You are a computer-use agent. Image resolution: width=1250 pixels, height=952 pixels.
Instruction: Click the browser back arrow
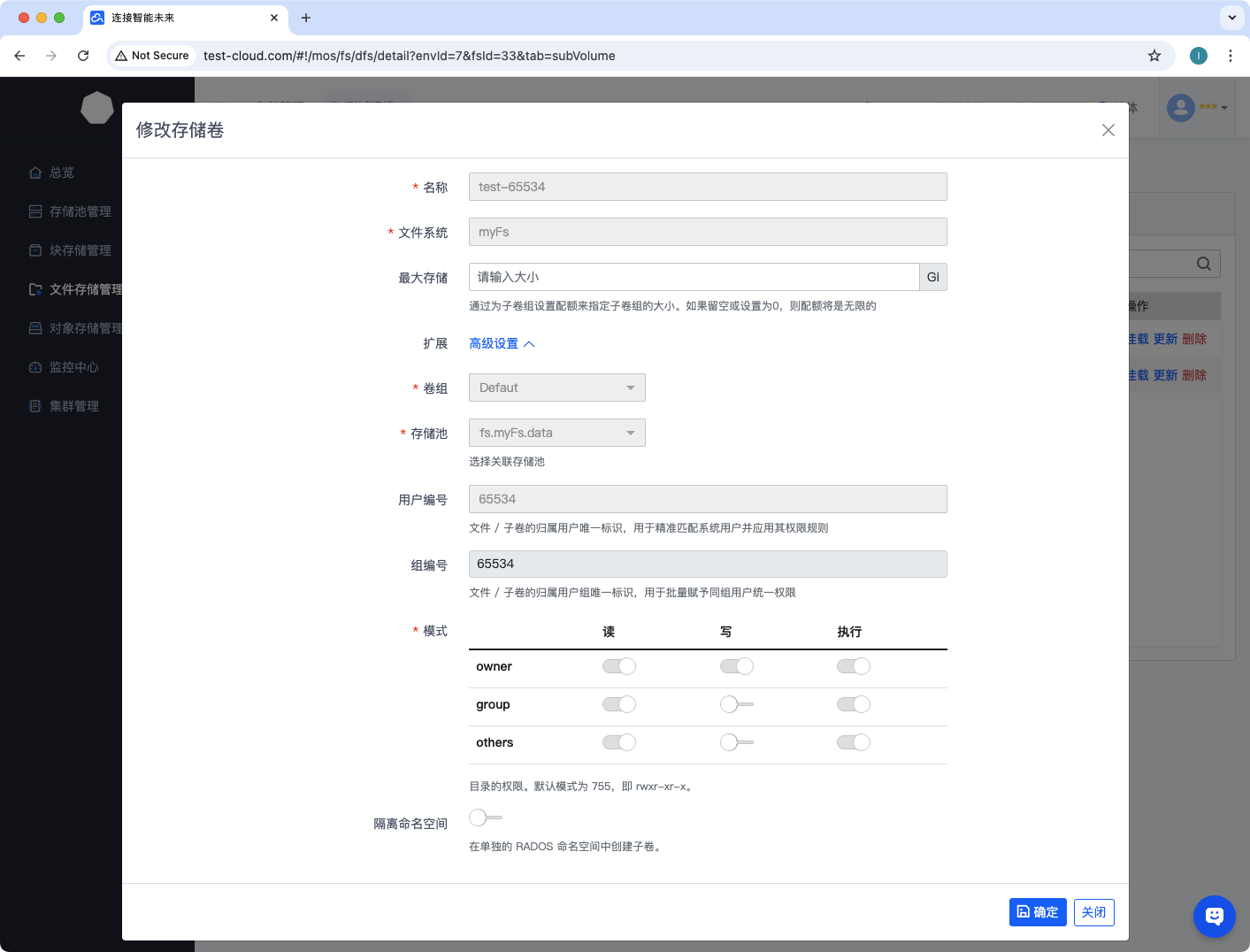[19, 56]
